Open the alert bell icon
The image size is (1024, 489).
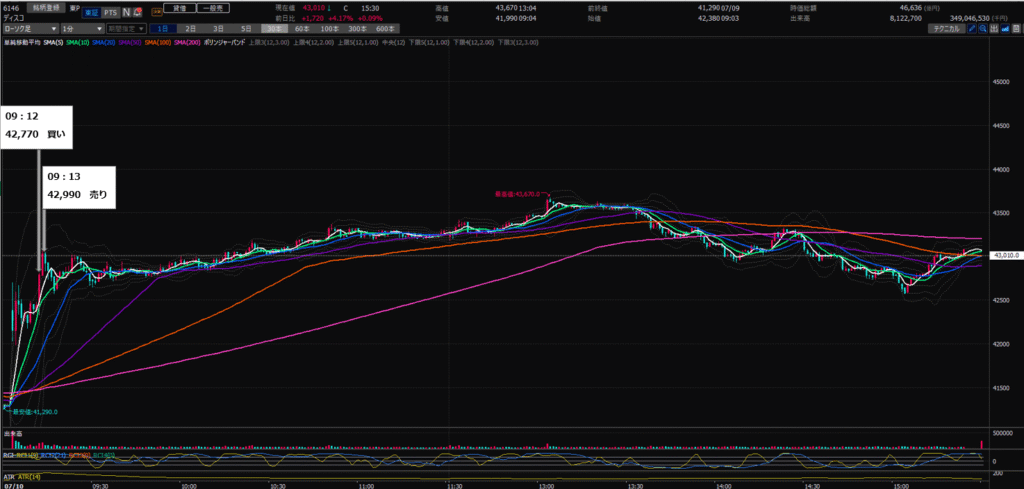click(138, 12)
